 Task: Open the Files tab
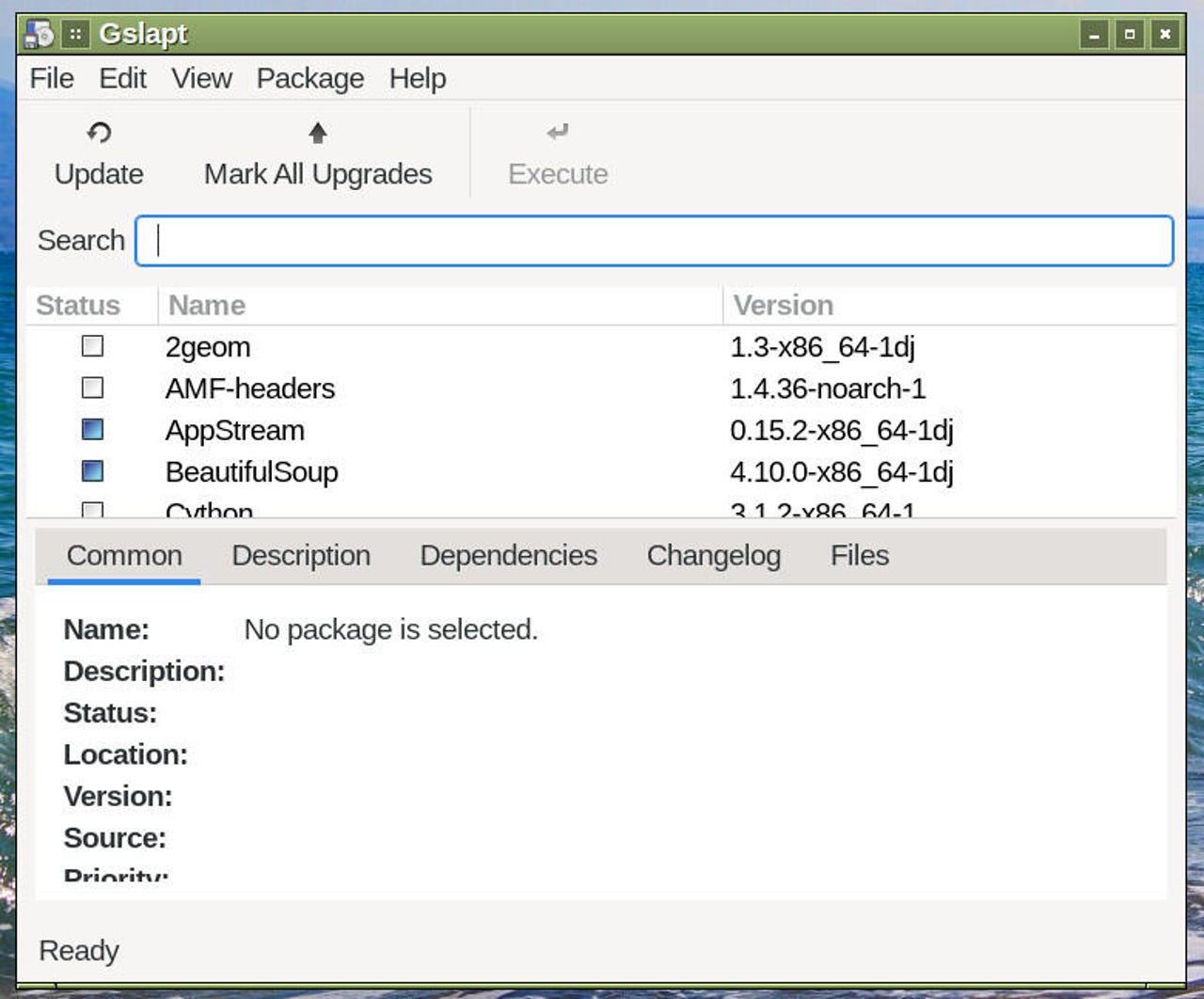(859, 556)
